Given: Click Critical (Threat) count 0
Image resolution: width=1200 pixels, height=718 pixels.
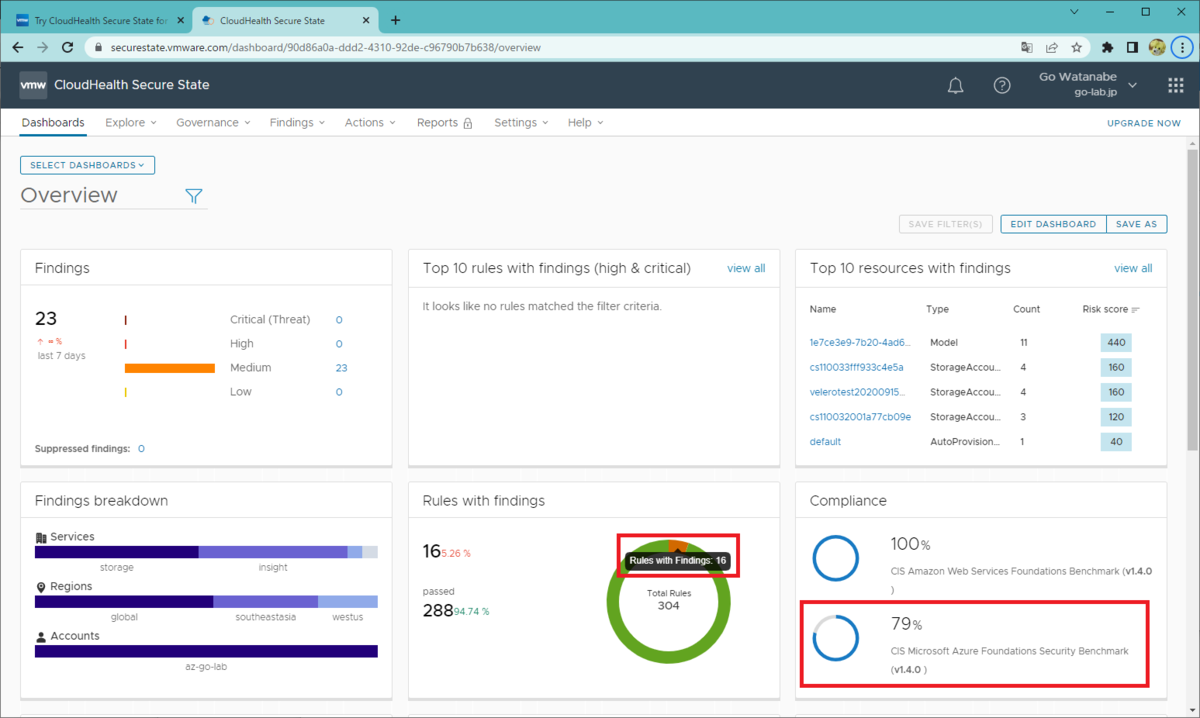Looking at the screenshot, I should tap(339, 320).
